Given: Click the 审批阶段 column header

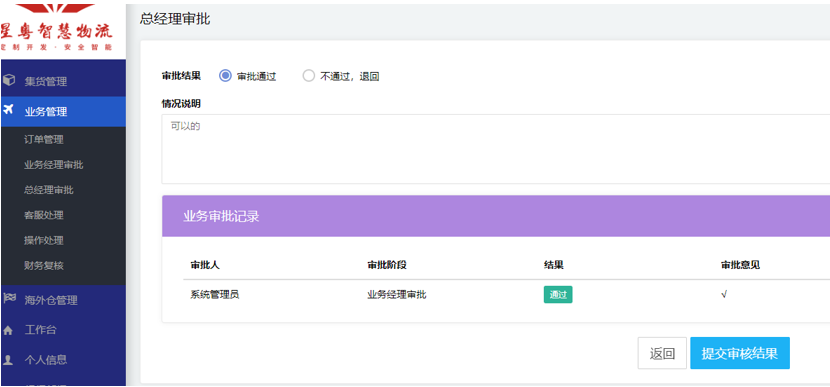Looking at the screenshot, I should (387, 265).
